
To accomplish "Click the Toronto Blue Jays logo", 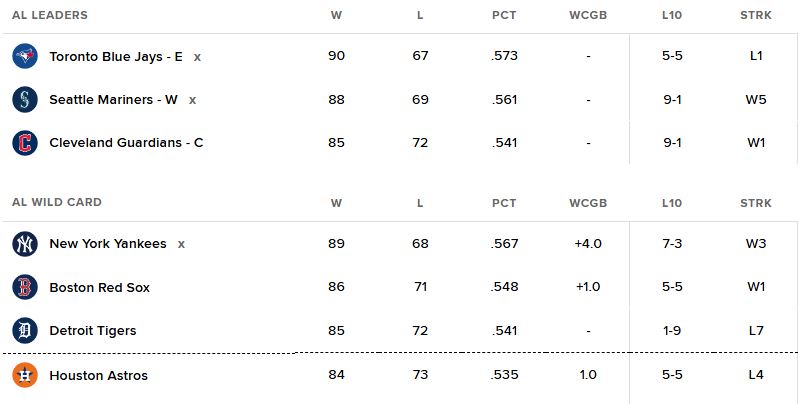I will [x=25, y=56].
